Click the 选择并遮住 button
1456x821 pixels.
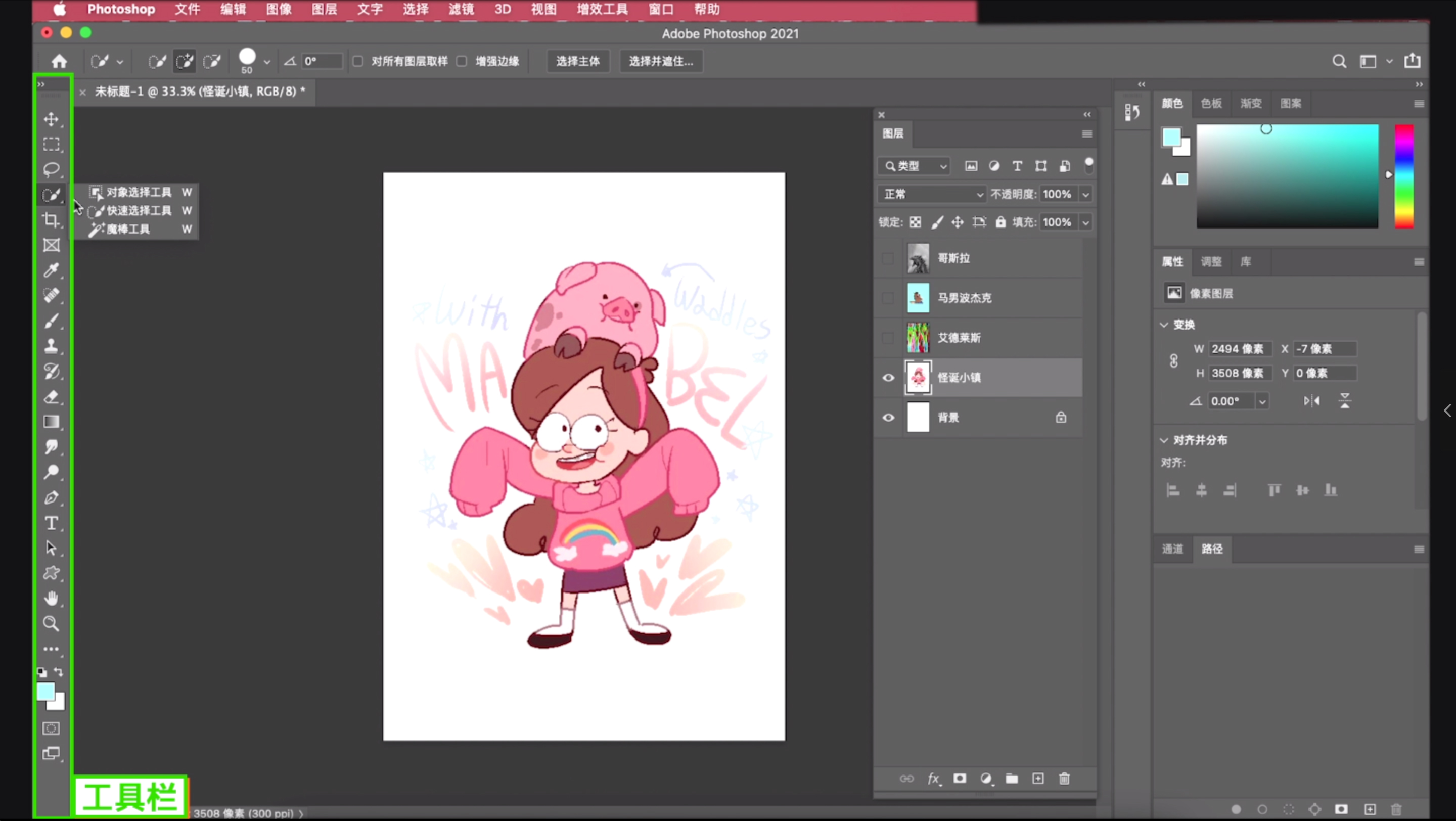661,61
